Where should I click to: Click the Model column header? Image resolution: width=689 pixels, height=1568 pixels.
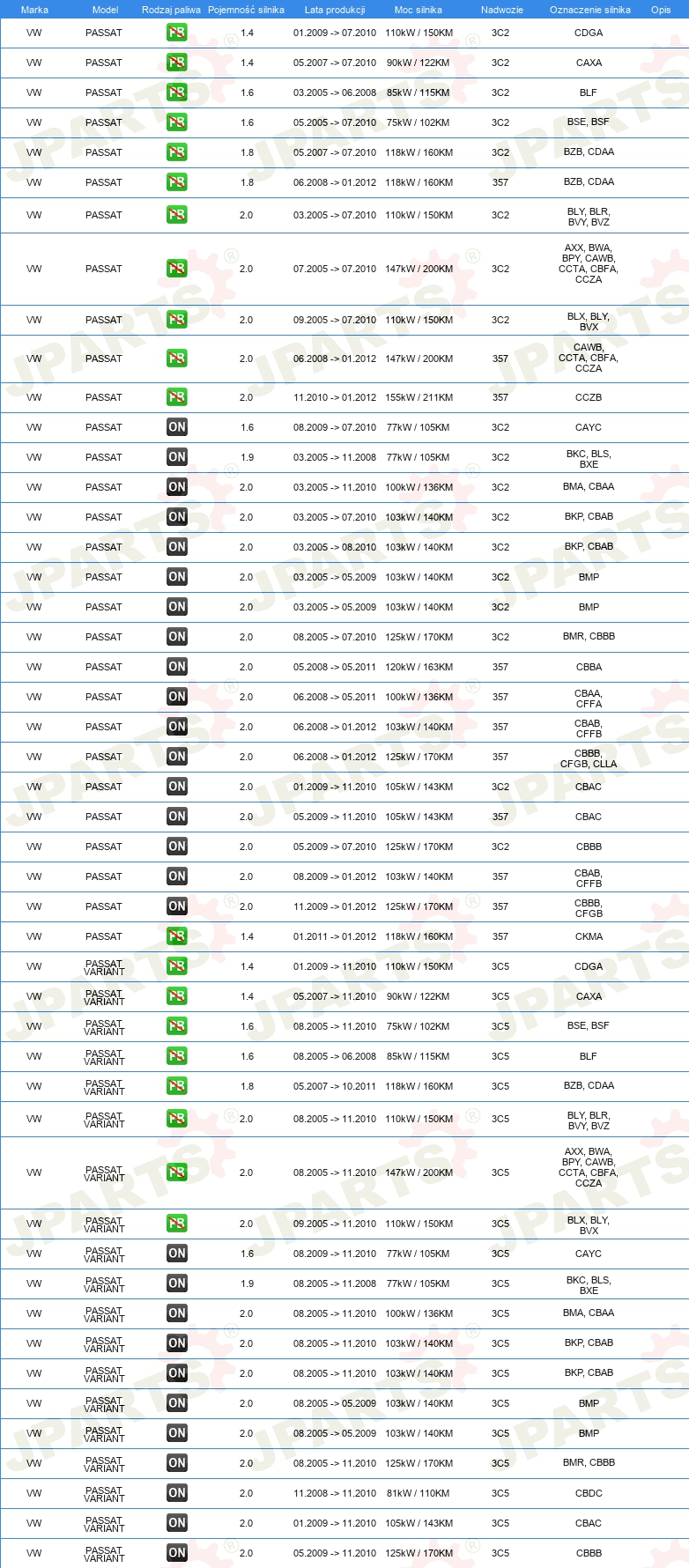[105, 10]
